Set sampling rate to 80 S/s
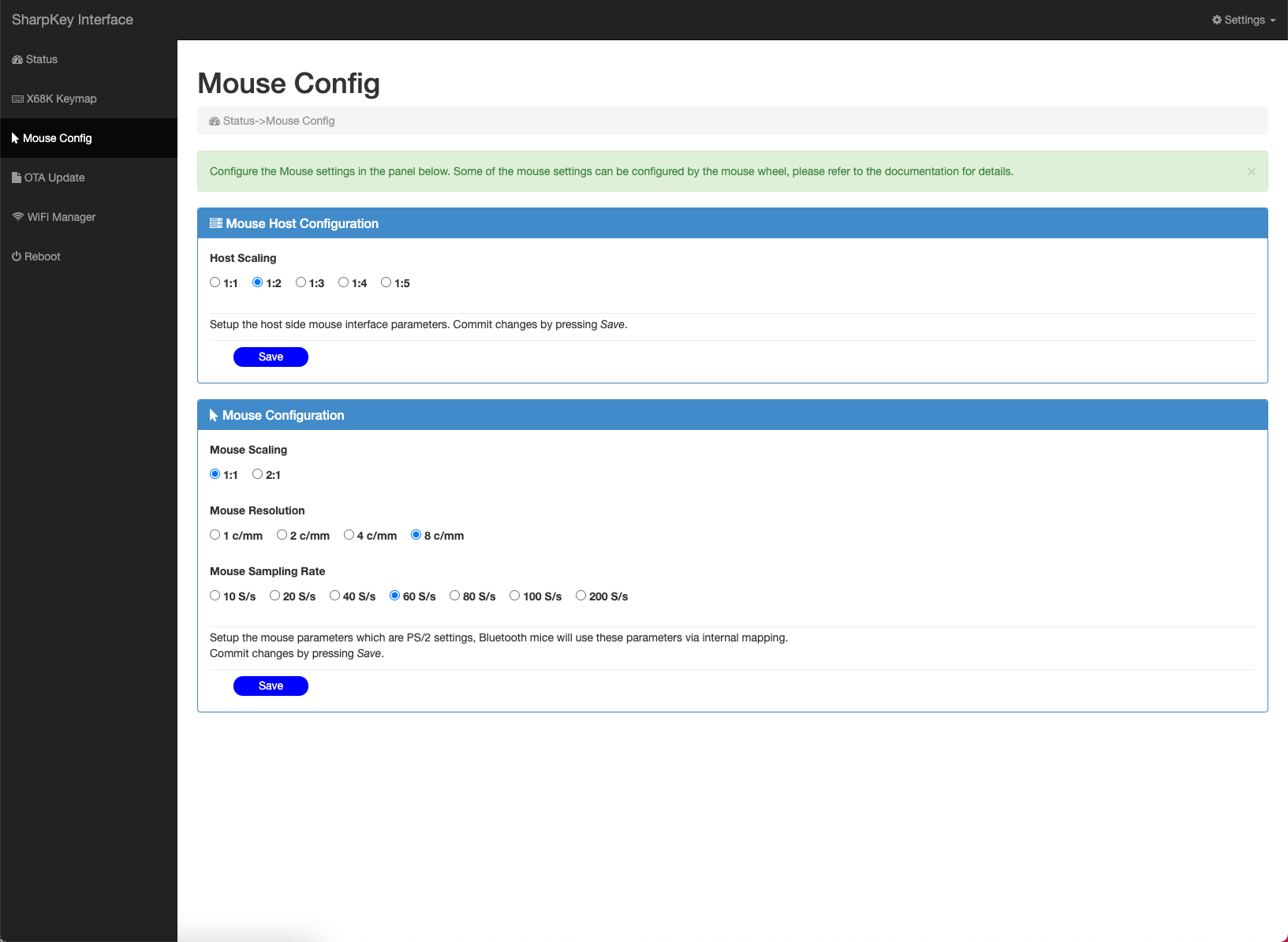Screen dimensions: 1288x942 tap(454, 596)
